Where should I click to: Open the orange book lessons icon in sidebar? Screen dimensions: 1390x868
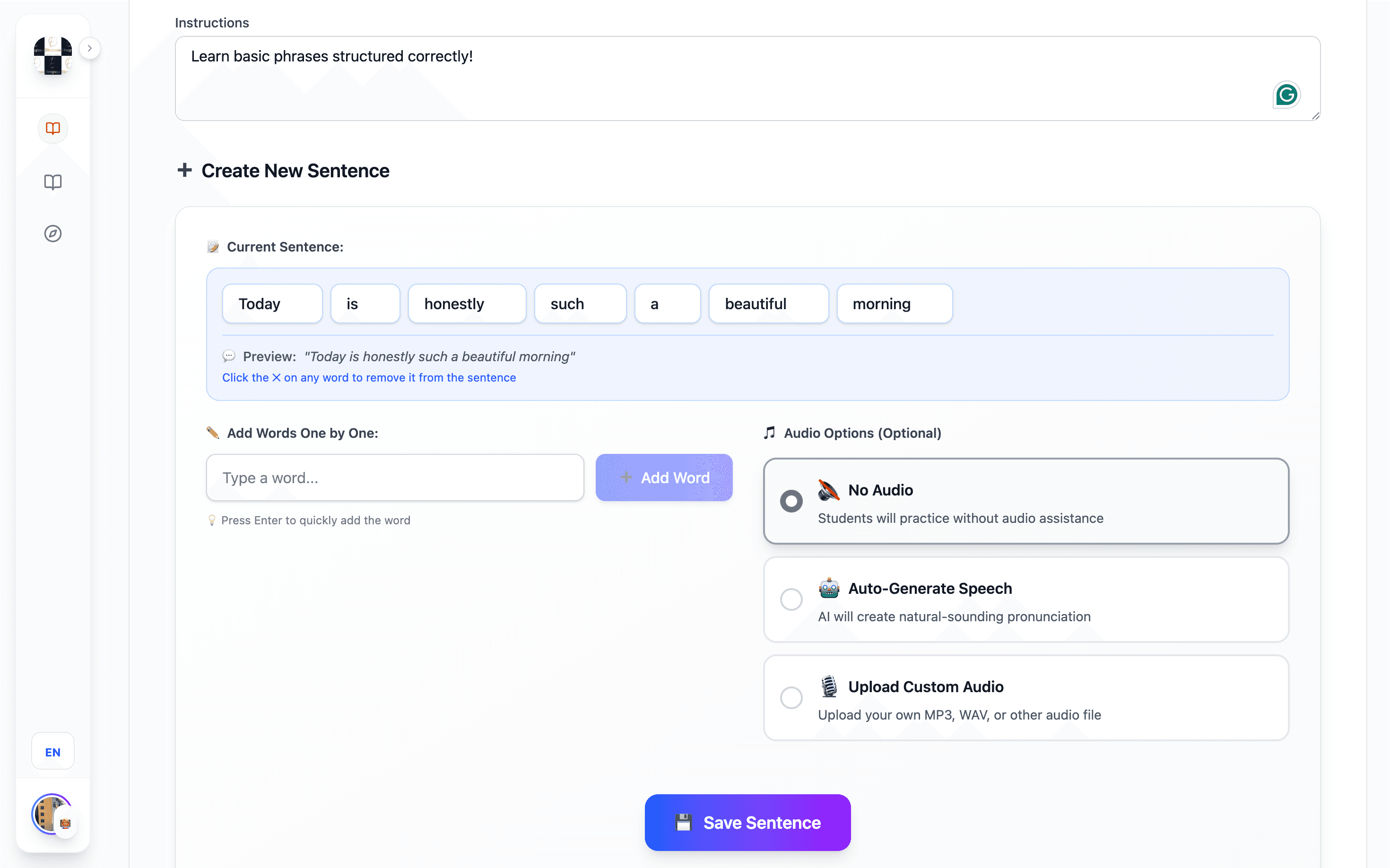coord(52,128)
